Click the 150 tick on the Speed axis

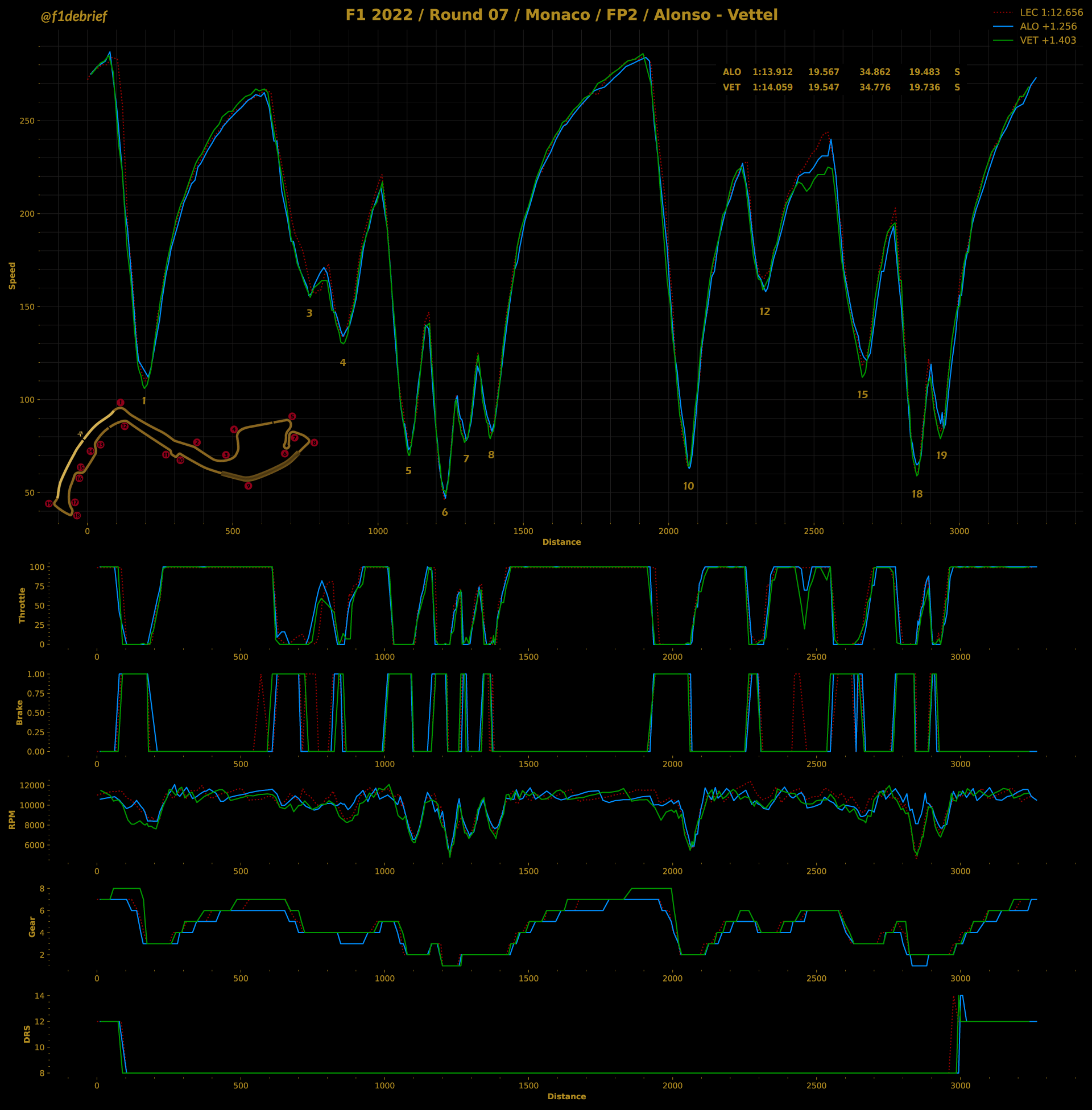[x=27, y=307]
